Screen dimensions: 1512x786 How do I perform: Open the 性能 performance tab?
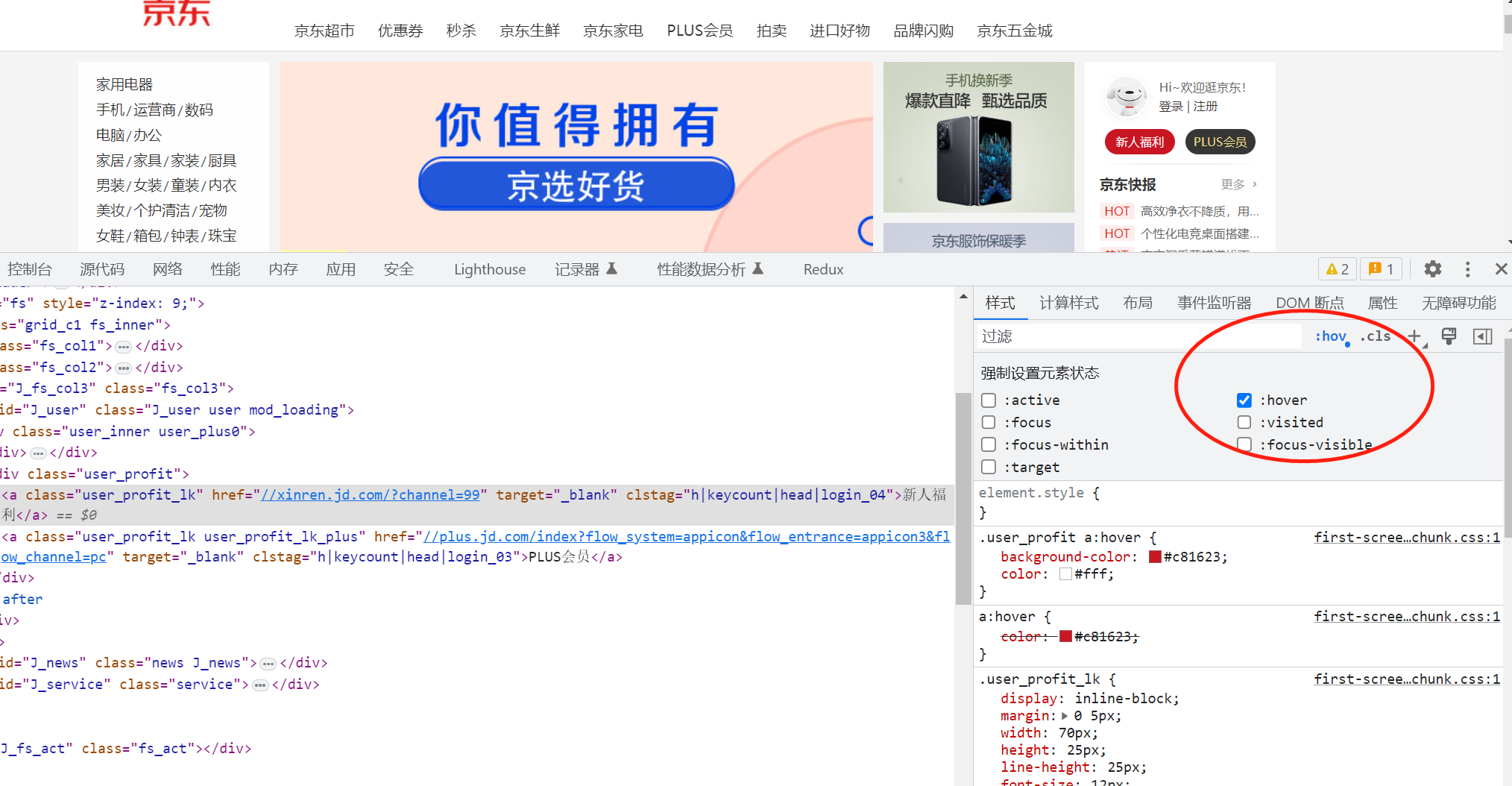tap(225, 269)
